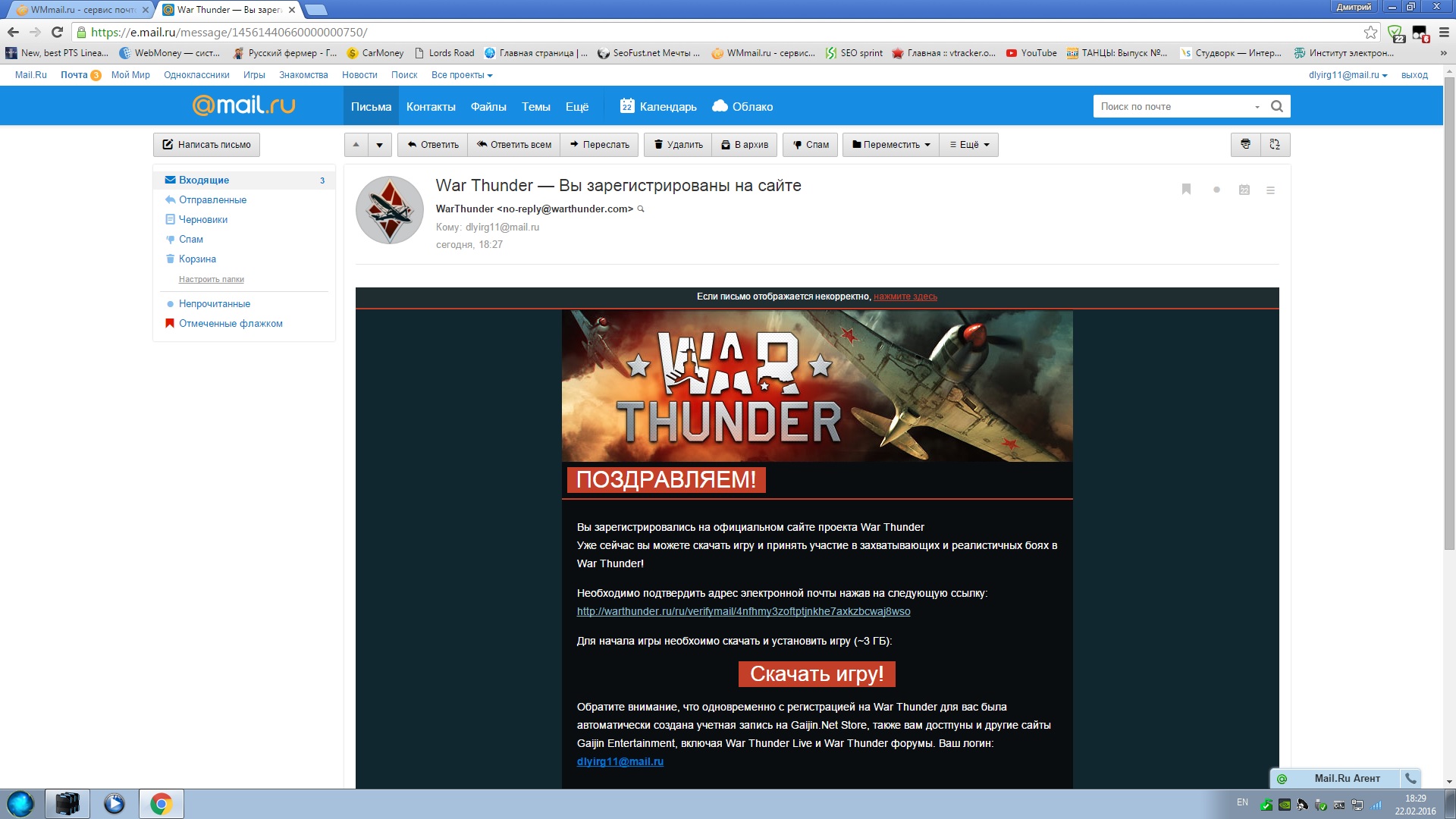Image resolution: width=1456 pixels, height=819 pixels.
Task: Switch to the Письма tab
Action: coord(371,106)
